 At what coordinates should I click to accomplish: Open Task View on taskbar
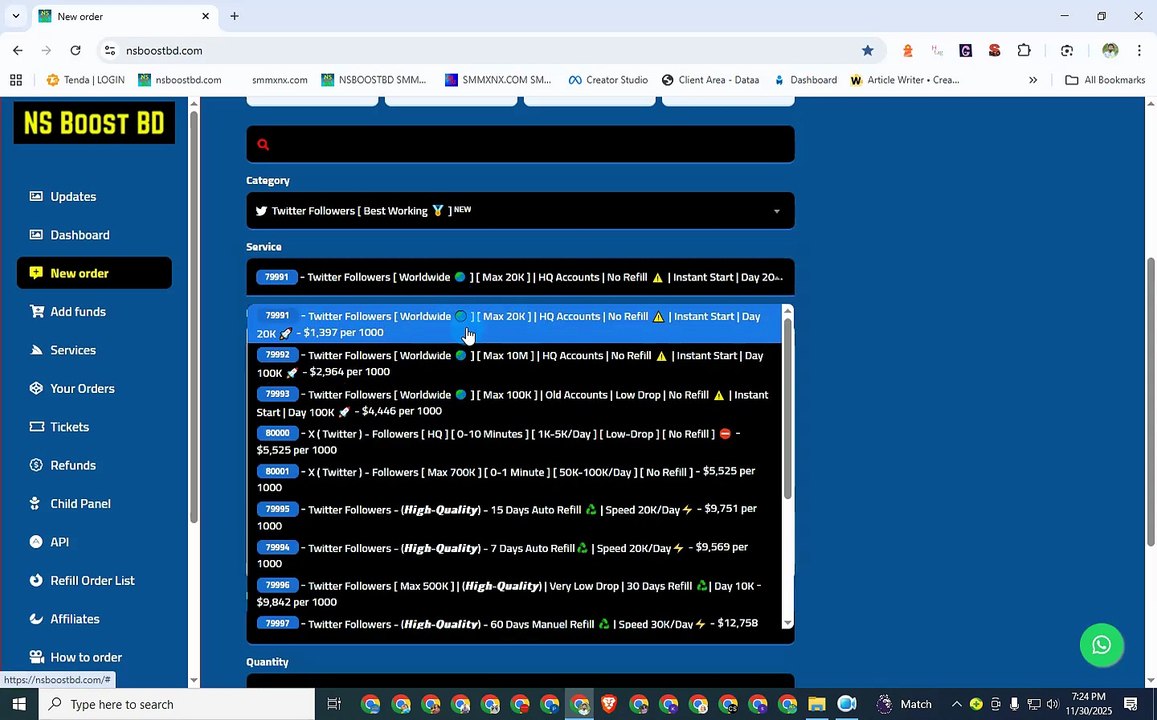(334, 705)
